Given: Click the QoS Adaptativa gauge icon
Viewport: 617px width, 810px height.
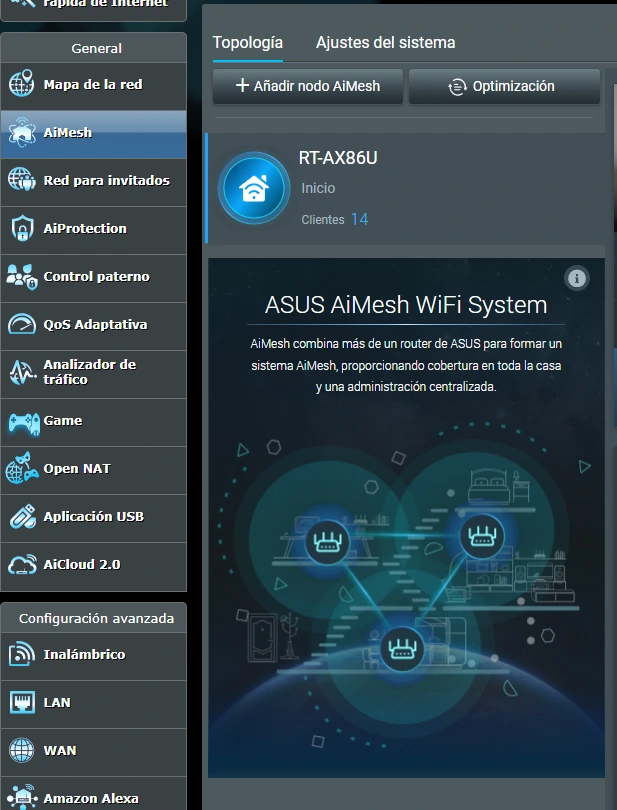Looking at the screenshot, I should [22, 324].
